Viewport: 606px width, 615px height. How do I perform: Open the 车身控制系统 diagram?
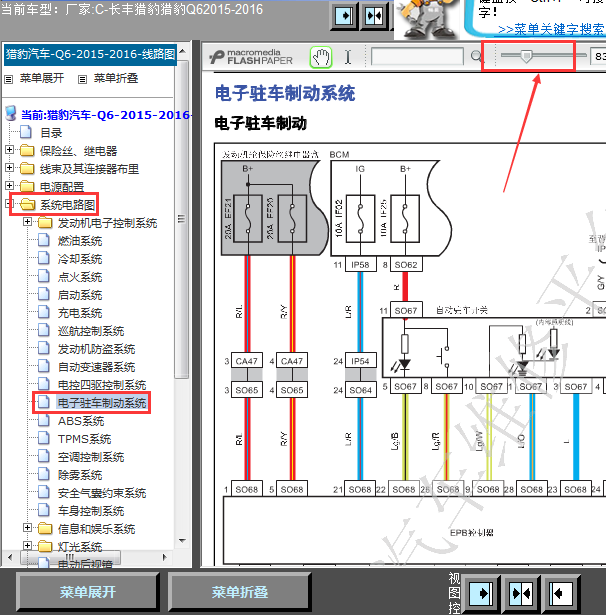click(x=91, y=511)
